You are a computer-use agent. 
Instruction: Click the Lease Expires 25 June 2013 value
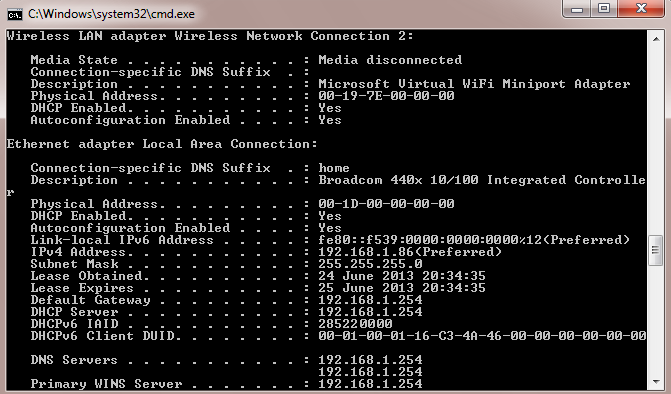click(402, 287)
